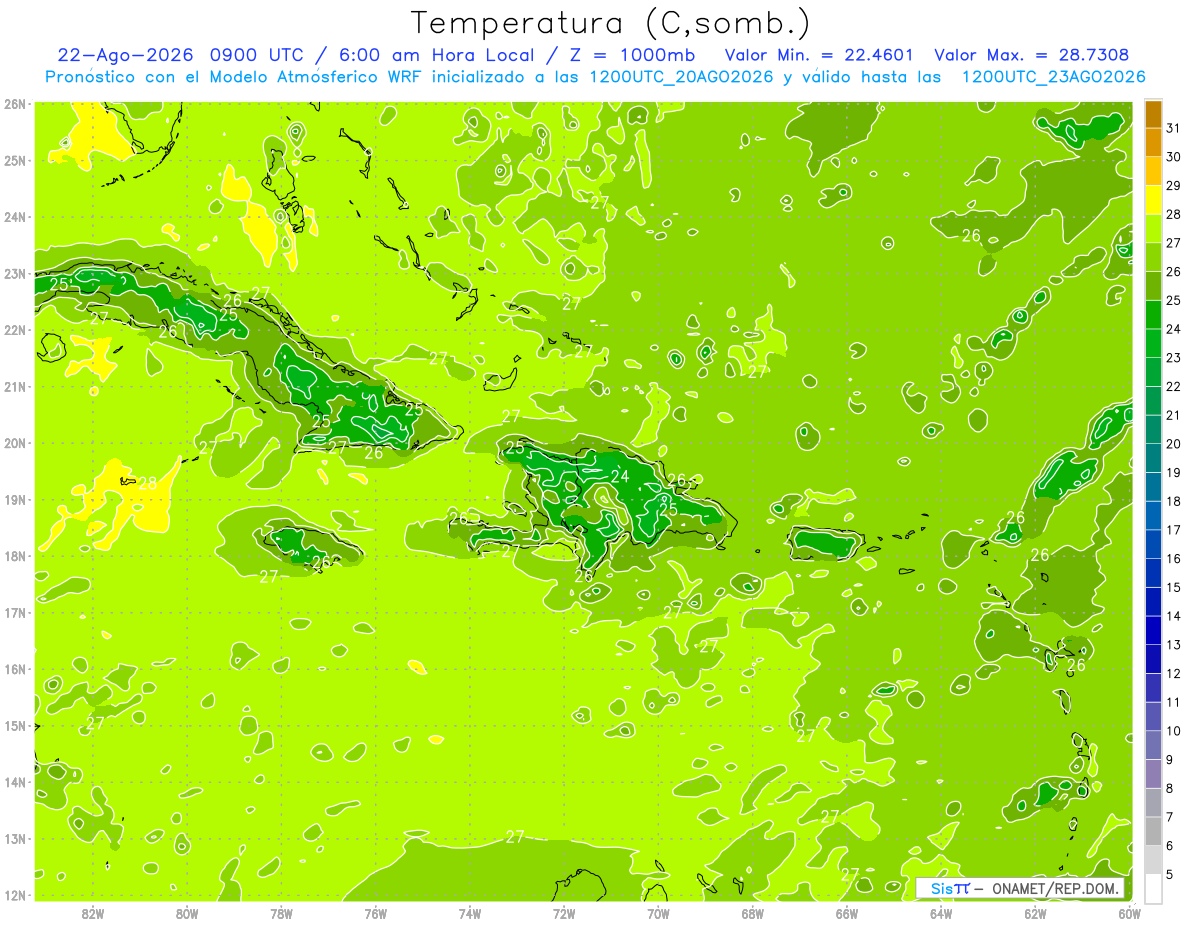Click the "1200UTC_20AGO2026" initialization text
Screen dimensions: 1200x927
[x=680, y=77]
